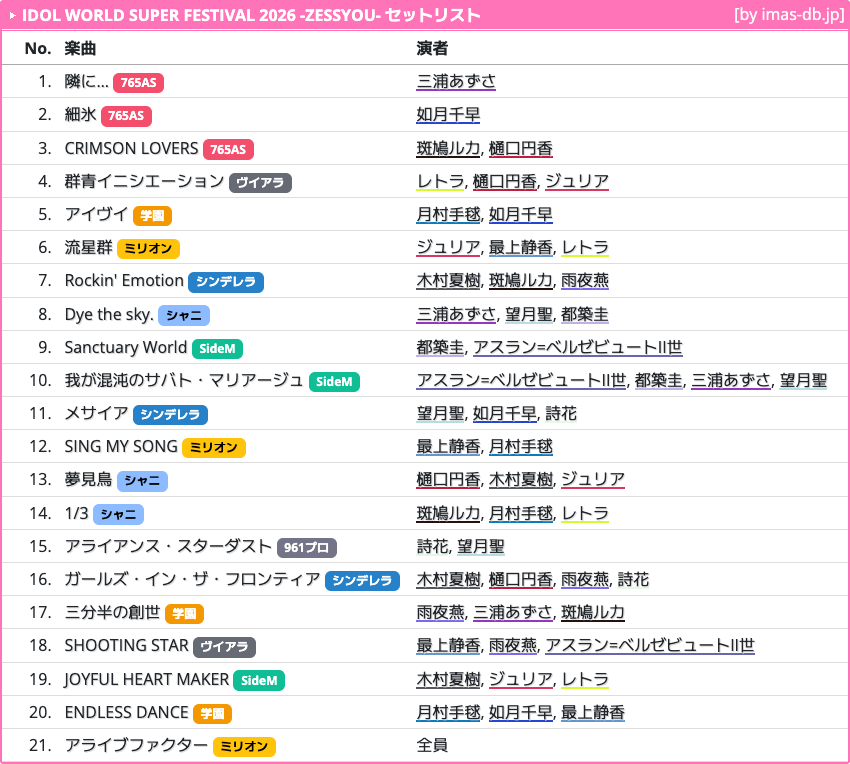Open レトラ link in 1/3 row
The height and width of the screenshot is (764, 850).
(584, 513)
